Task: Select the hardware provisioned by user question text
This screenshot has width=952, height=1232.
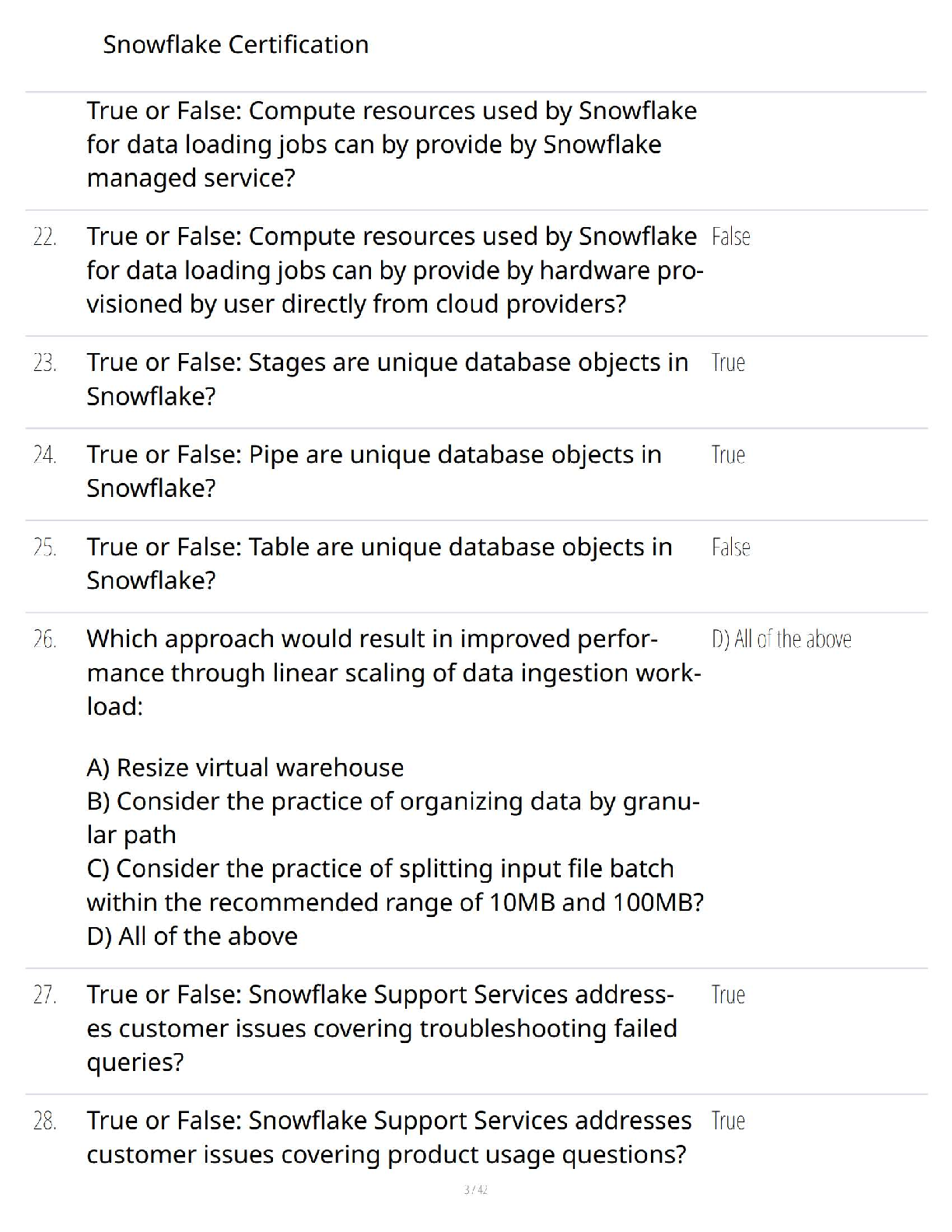Action: pos(394,270)
